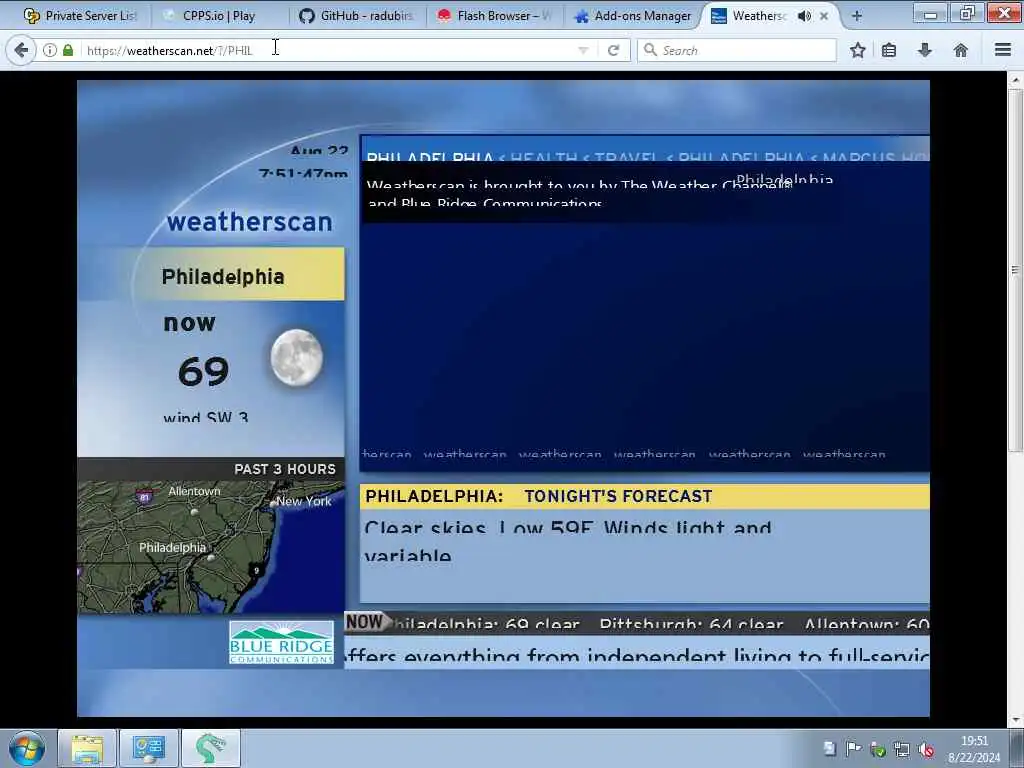
Task: Click the PAST 3 HOURS radar header
Action: point(211,469)
